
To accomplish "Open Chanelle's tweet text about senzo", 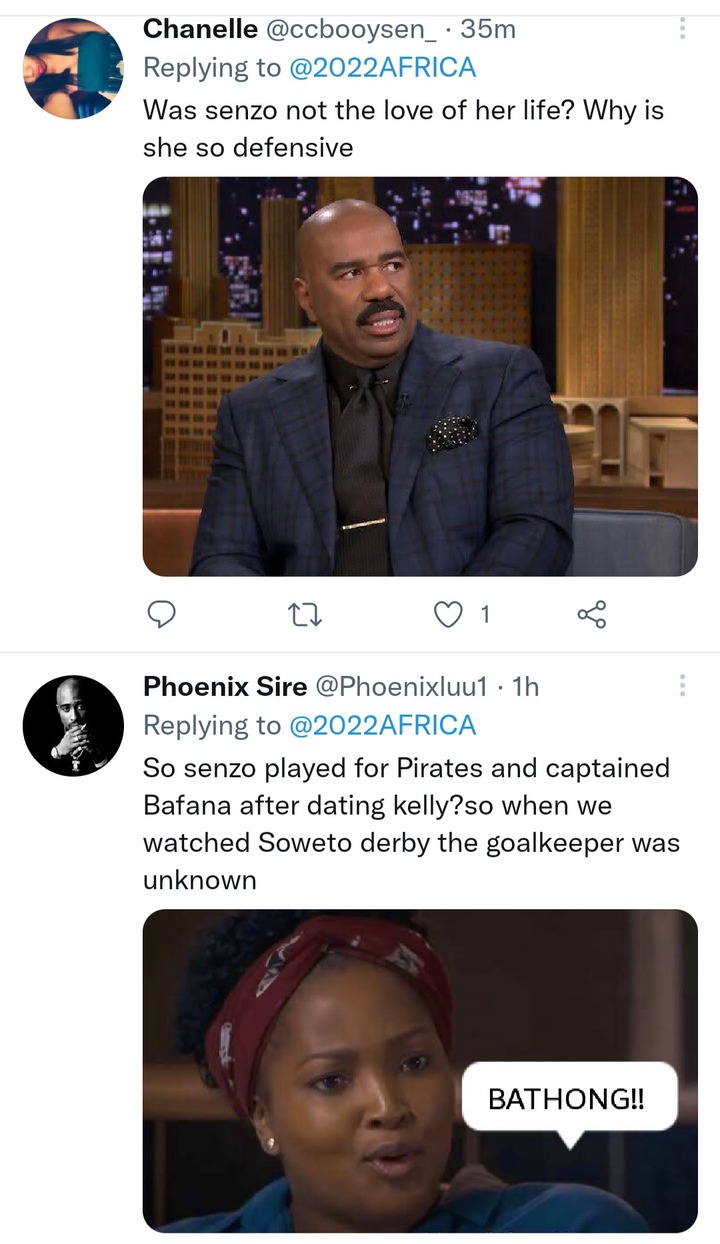I will 404,129.
